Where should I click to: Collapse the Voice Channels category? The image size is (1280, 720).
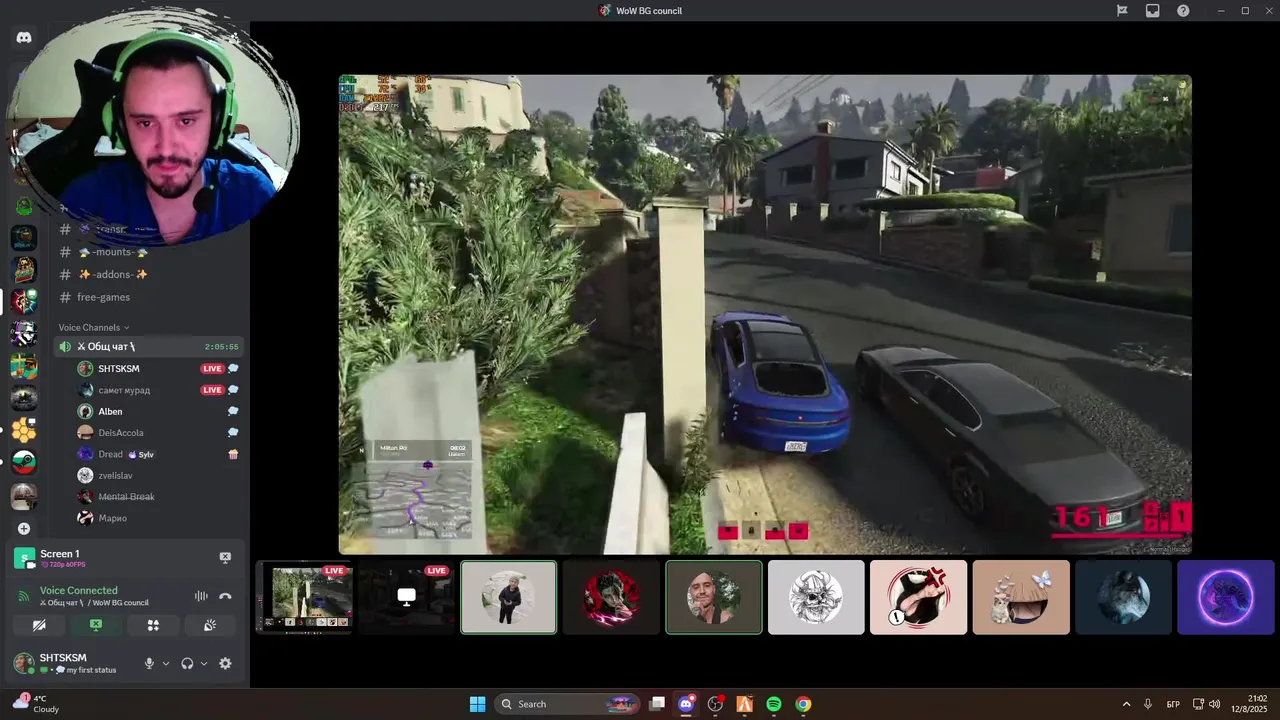pyautogui.click(x=93, y=327)
